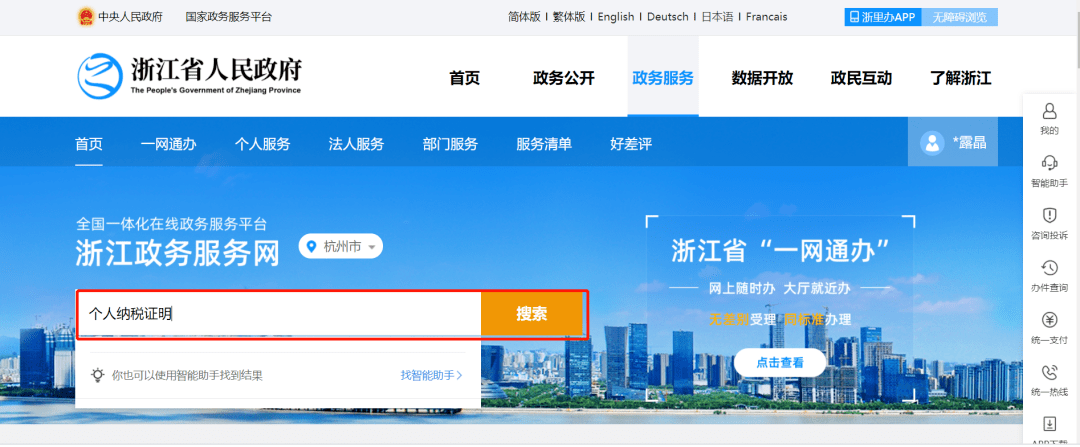Select the 首页 tab in blue bar

coord(89,144)
